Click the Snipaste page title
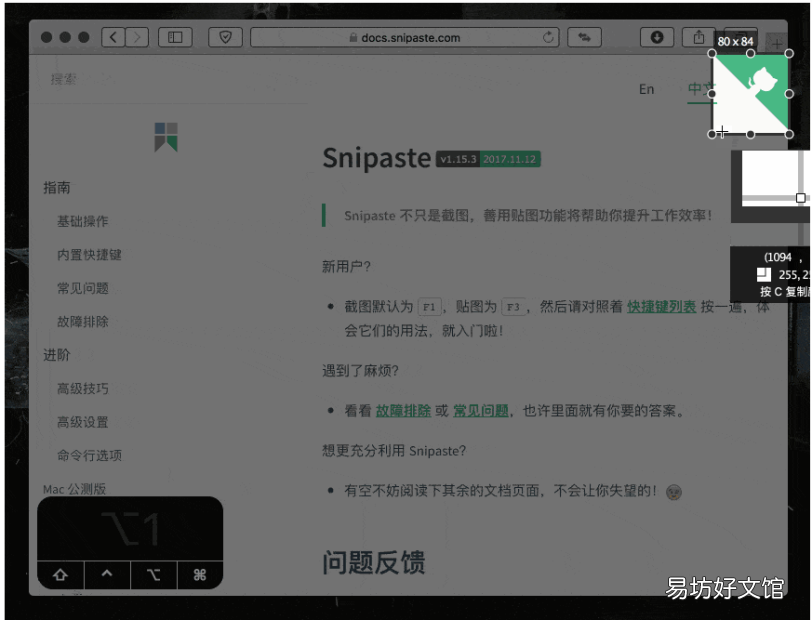Screen dimensions: 812x620 (376, 157)
